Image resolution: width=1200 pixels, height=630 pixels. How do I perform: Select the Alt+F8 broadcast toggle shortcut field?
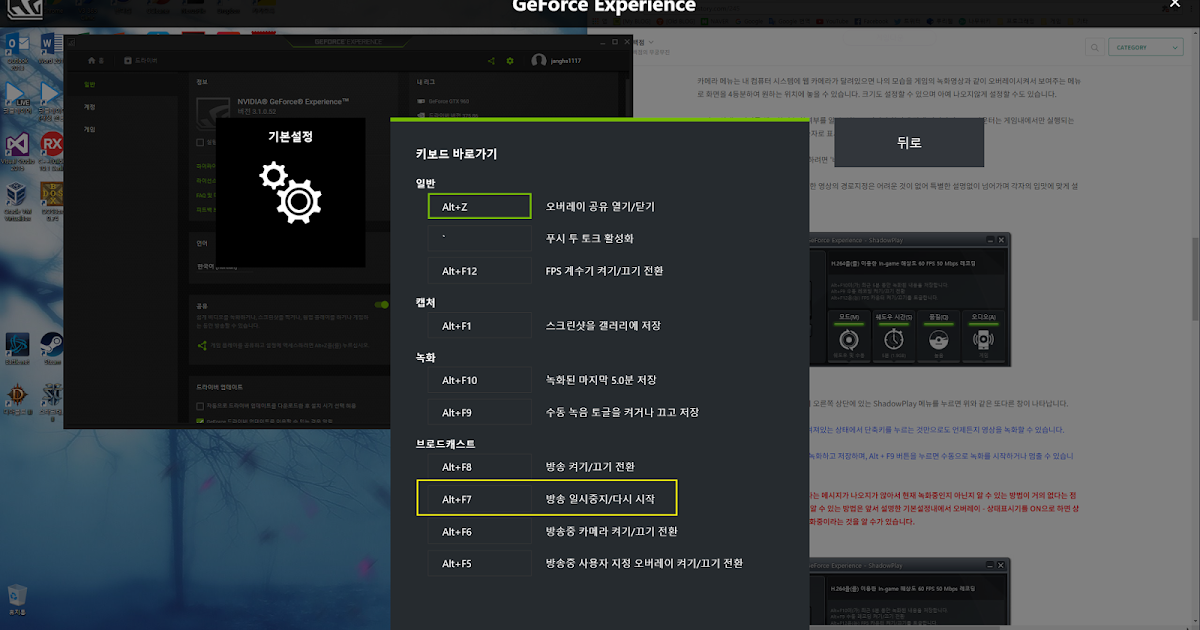click(479, 466)
